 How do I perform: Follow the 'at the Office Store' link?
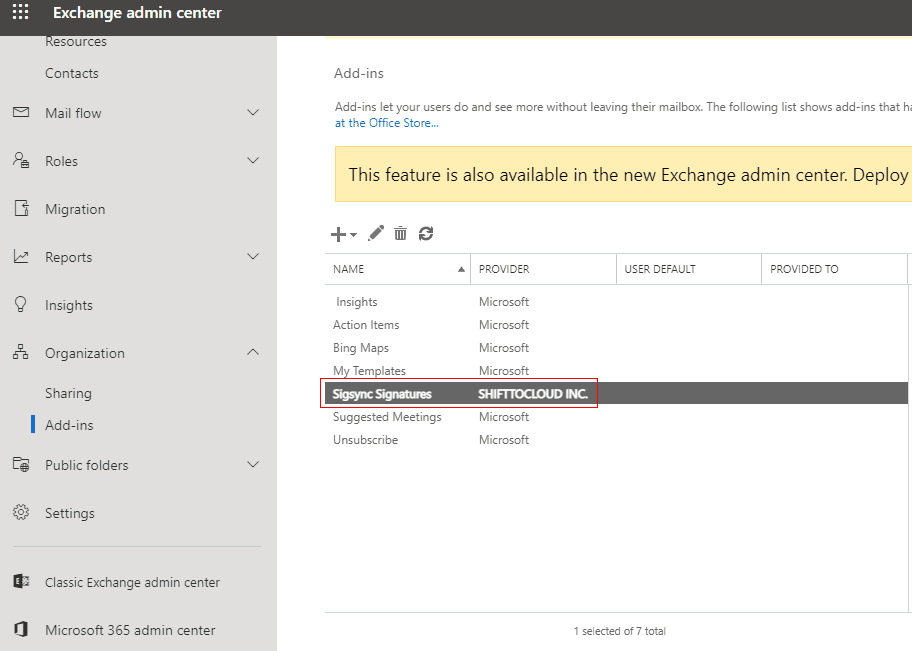[x=386, y=123]
